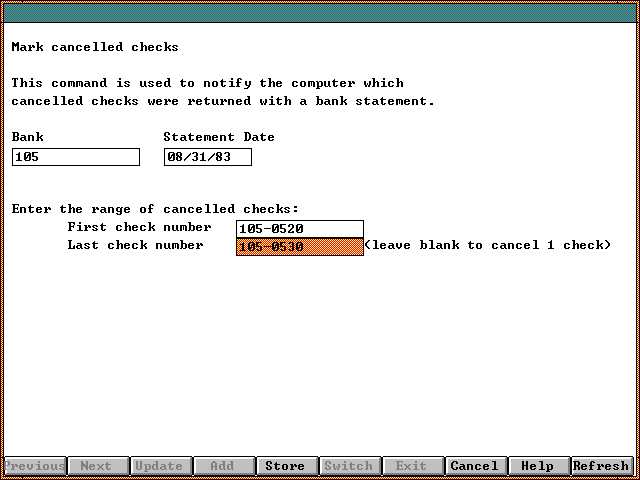
Task: Click the Statement Date field
Action: (x=208, y=157)
